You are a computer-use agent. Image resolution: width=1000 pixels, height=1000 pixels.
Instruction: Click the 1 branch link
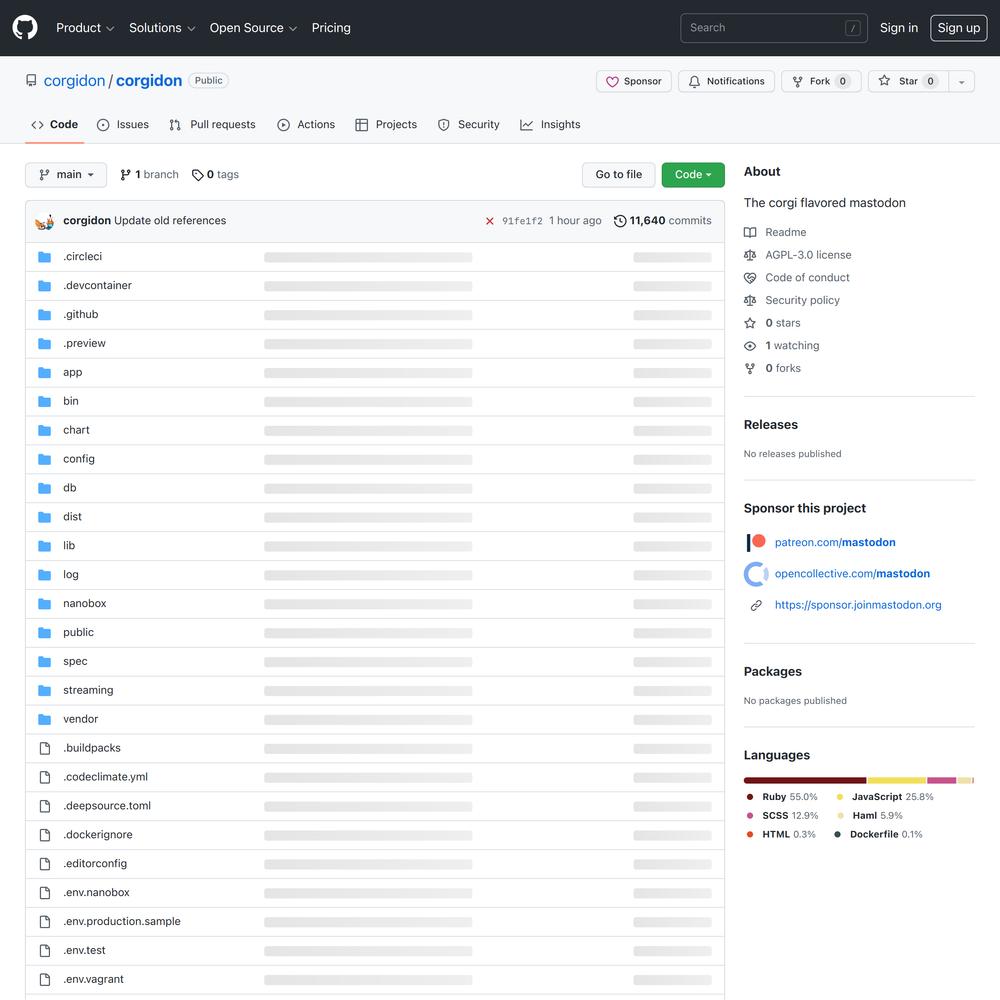(x=149, y=175)
